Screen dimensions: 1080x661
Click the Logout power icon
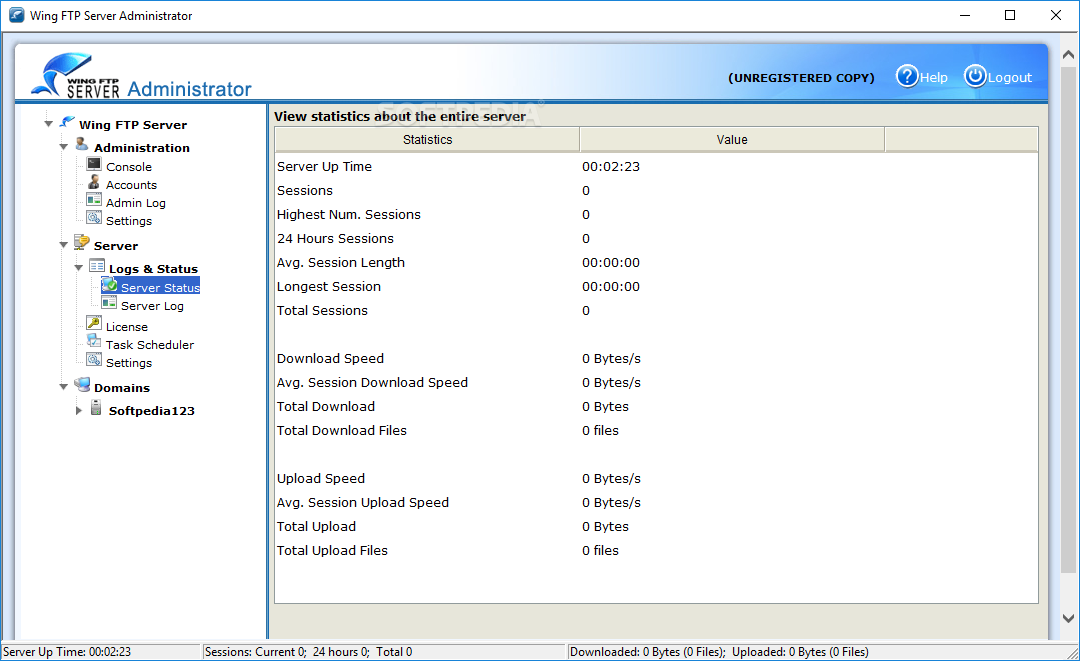click(x=975, y=76)
